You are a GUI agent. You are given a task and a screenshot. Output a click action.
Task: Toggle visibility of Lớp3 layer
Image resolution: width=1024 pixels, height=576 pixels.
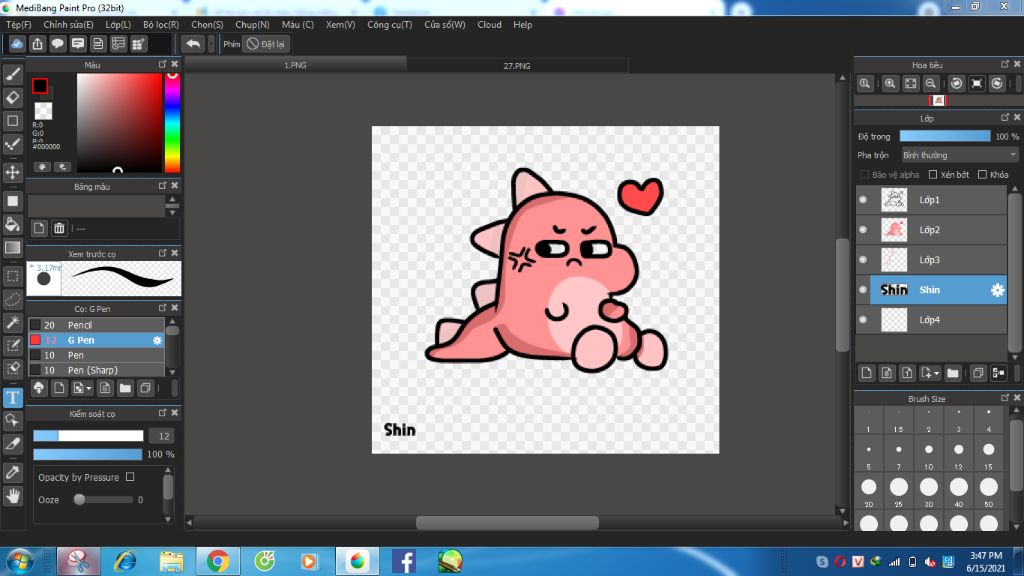pyautogui.click(x=863, y=259)
